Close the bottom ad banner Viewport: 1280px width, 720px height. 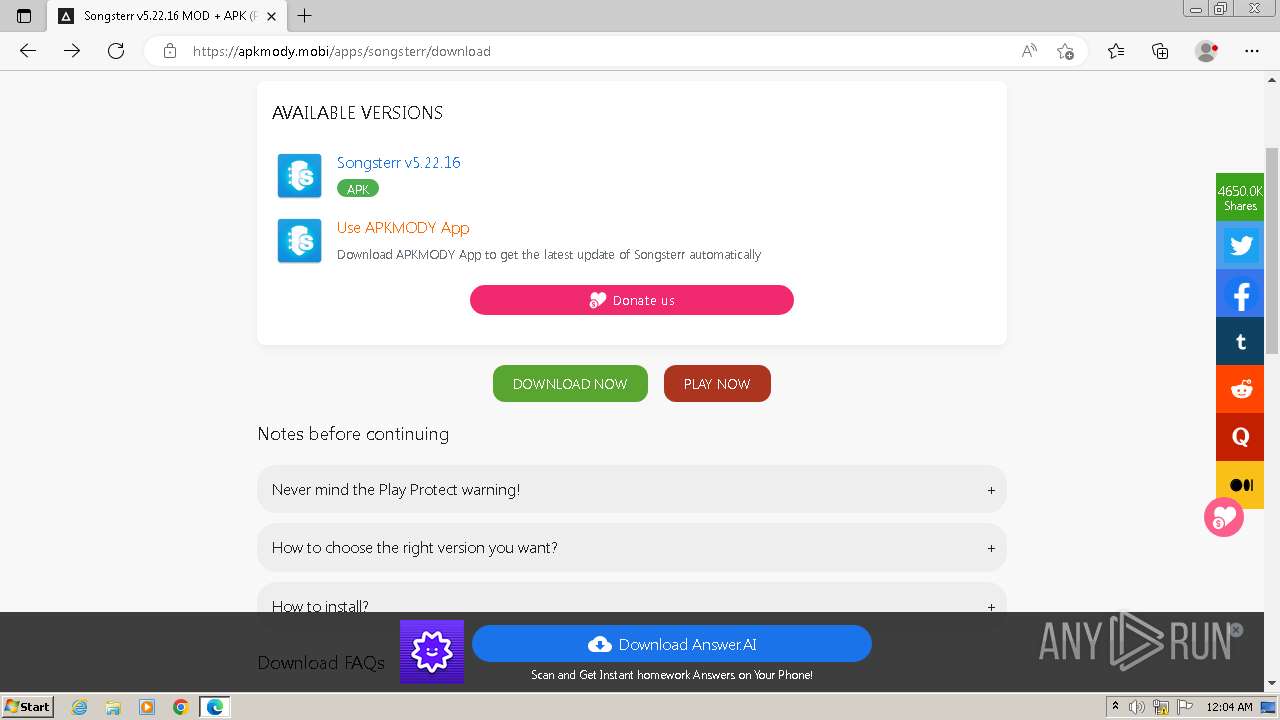(x=1236, y=630)
